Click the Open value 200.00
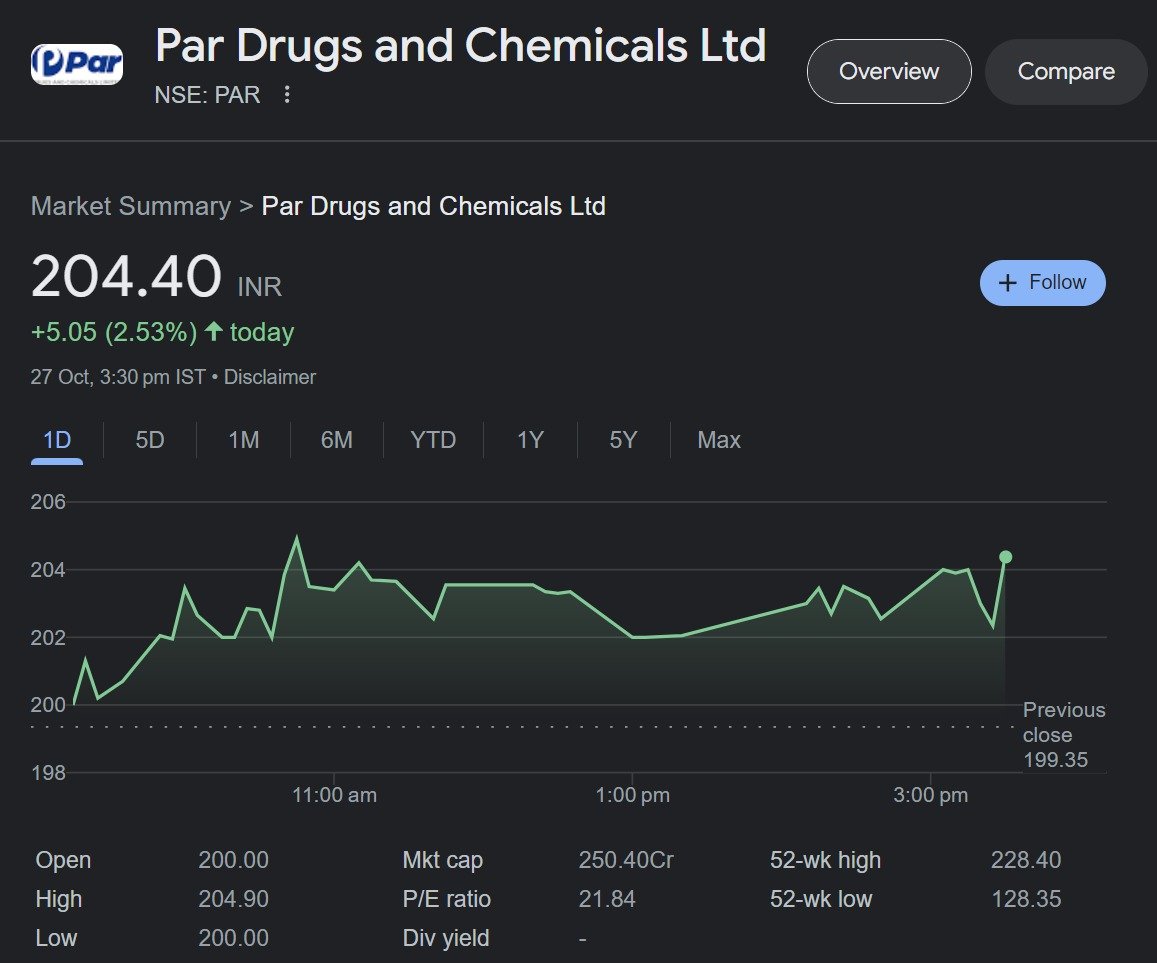The height and width of the screenshot is (963, 1157). pos(233,860)
